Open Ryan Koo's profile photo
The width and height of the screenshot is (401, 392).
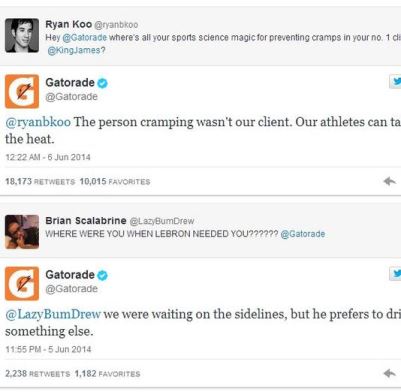coord(22,35)
